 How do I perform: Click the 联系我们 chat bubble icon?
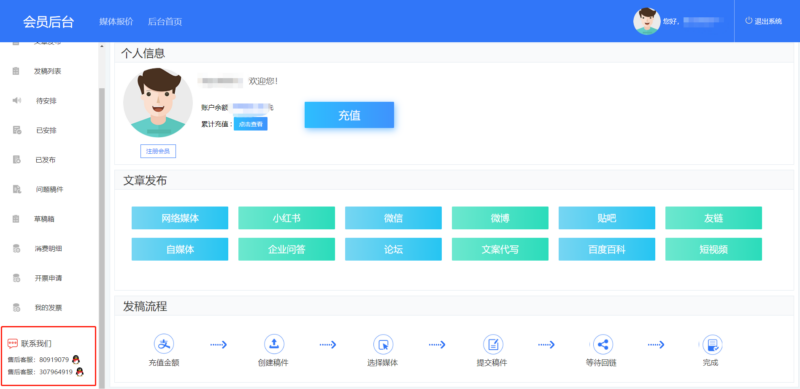click(13, 344)
